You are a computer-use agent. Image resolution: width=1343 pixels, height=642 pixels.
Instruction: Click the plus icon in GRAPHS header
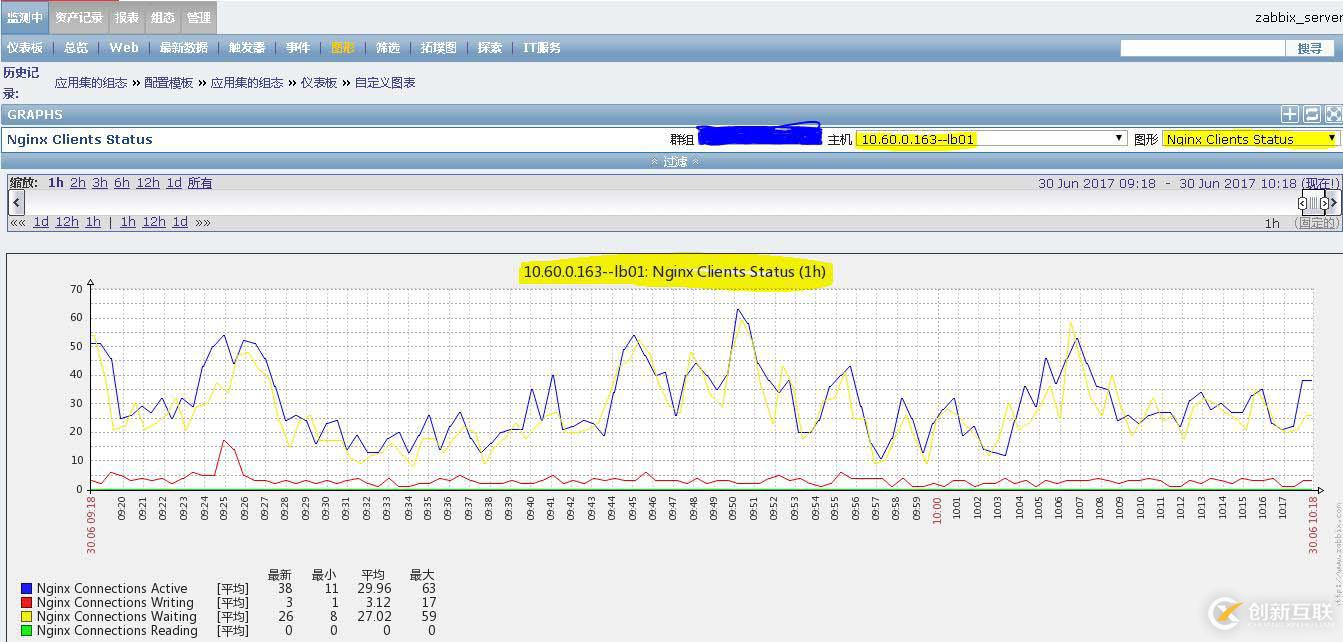coord(1290,115)
